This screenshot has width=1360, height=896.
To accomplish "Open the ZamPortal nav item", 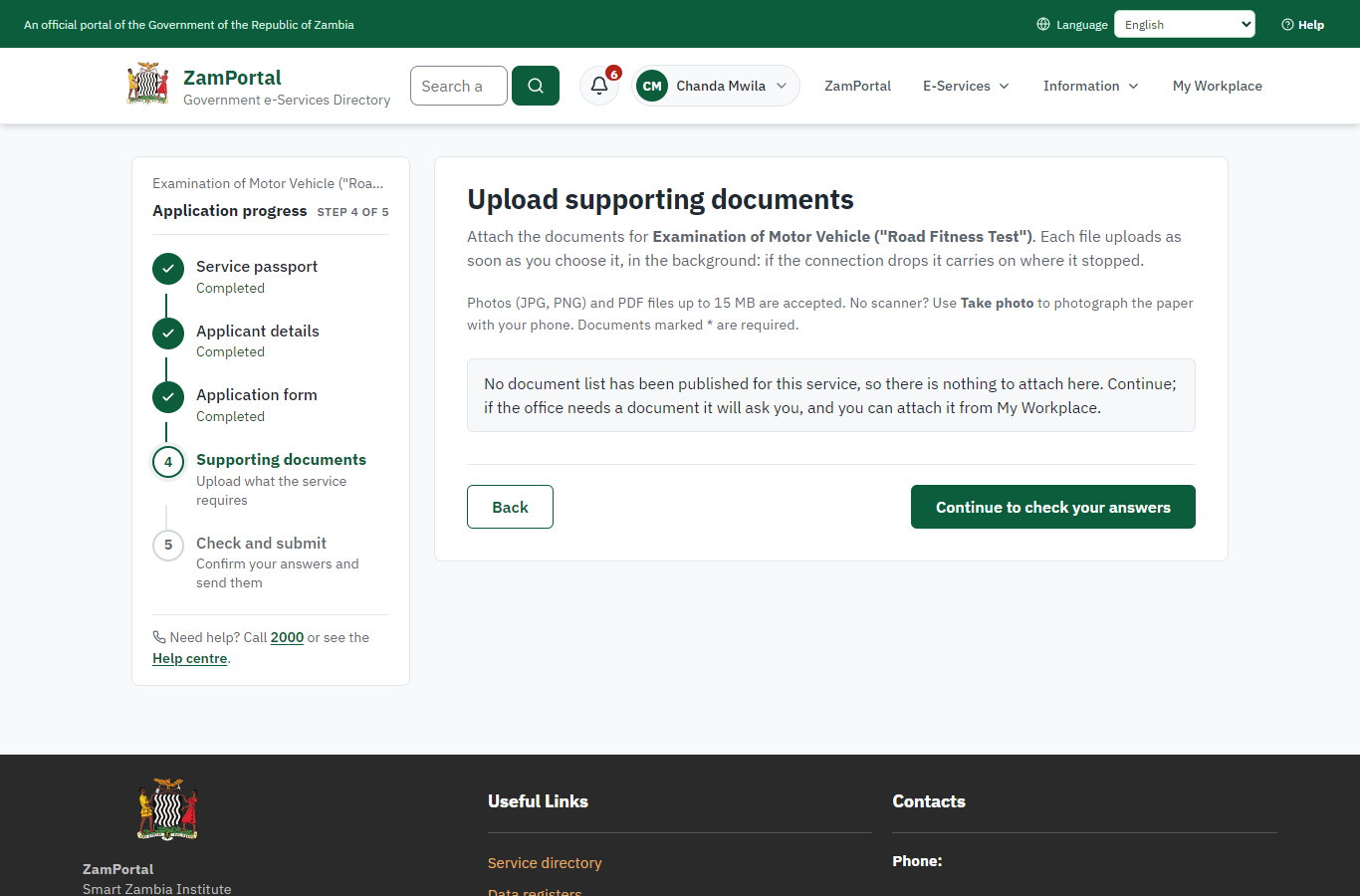I will click(857, 86).
